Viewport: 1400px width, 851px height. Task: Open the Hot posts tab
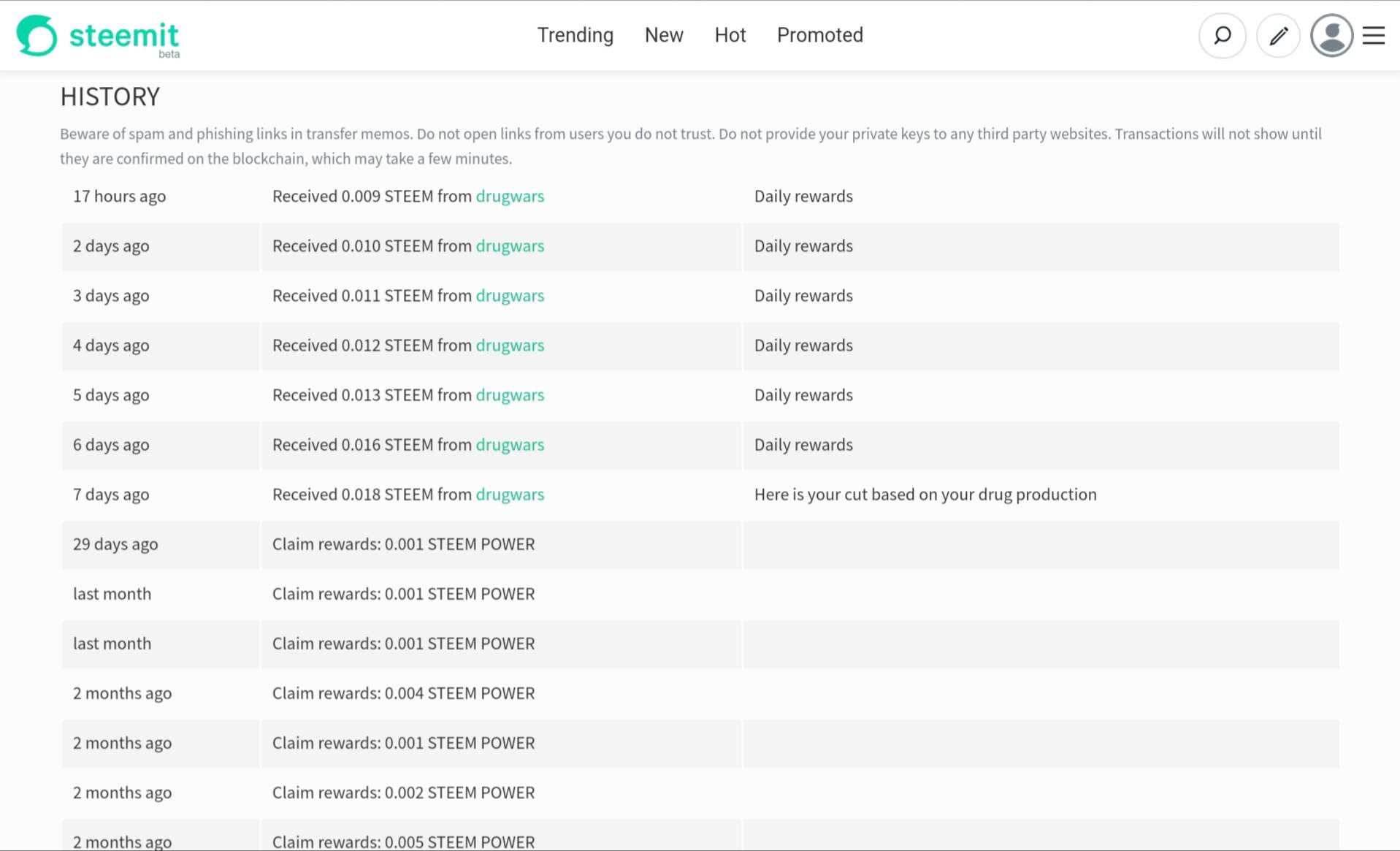click(x=730, y=35)
